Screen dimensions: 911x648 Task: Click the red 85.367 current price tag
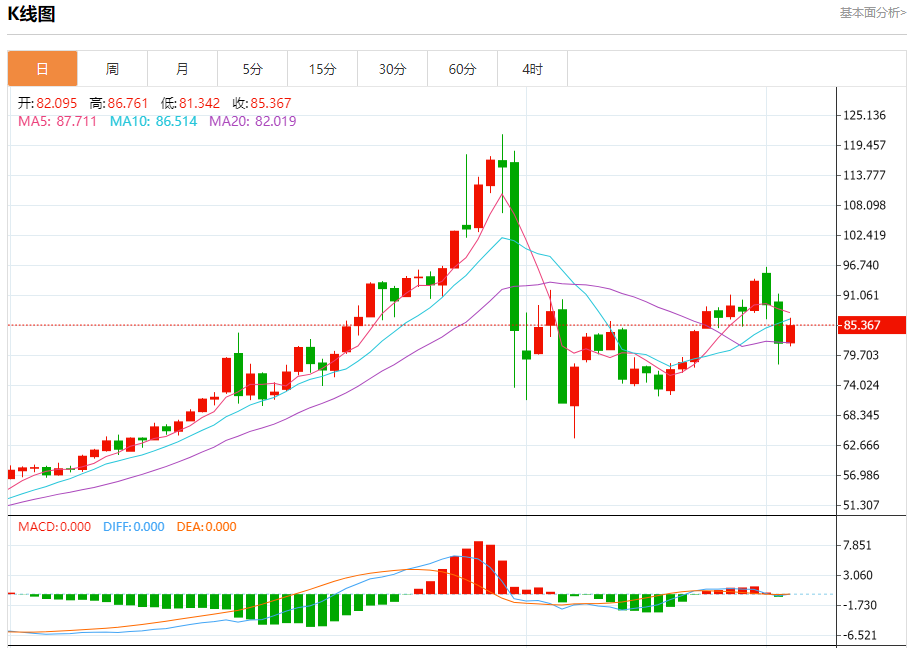pyautogui.click(x=871, y=325)
